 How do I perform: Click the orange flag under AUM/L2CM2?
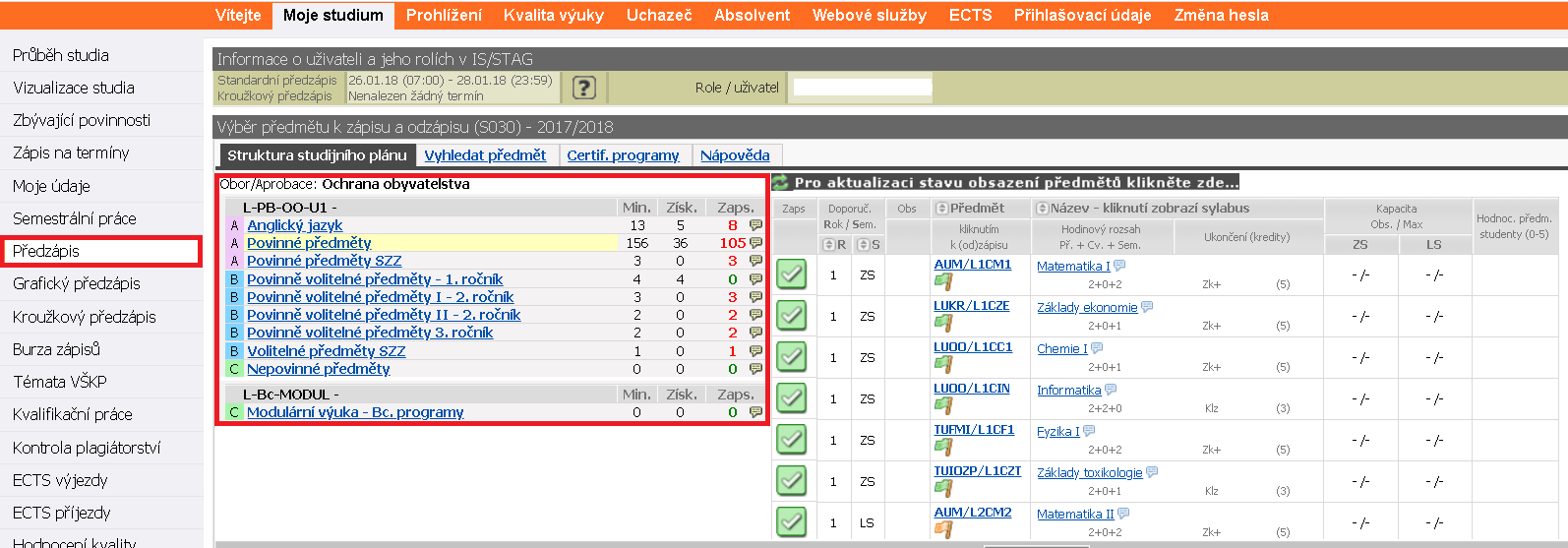(x=943, y=530)
